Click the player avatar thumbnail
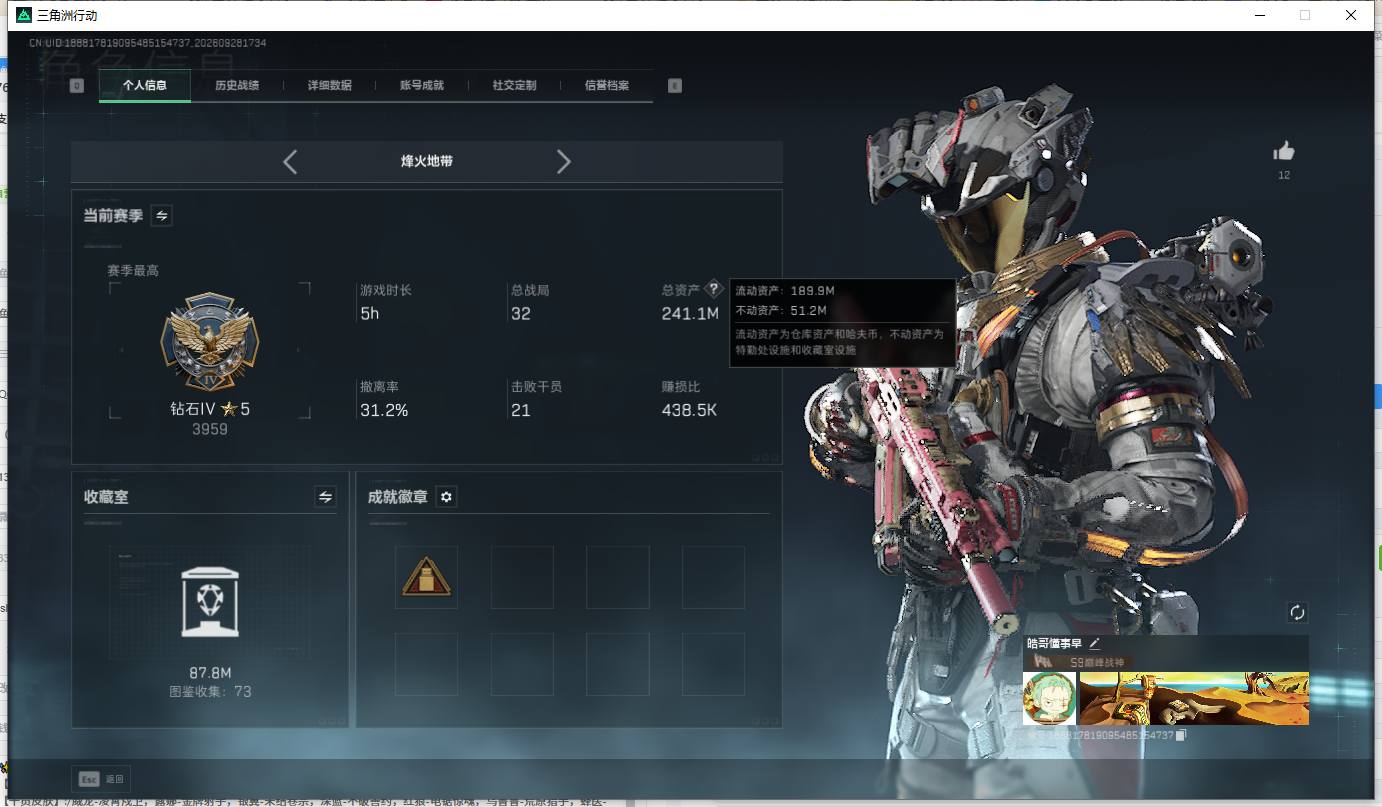 click(1049, 698)
